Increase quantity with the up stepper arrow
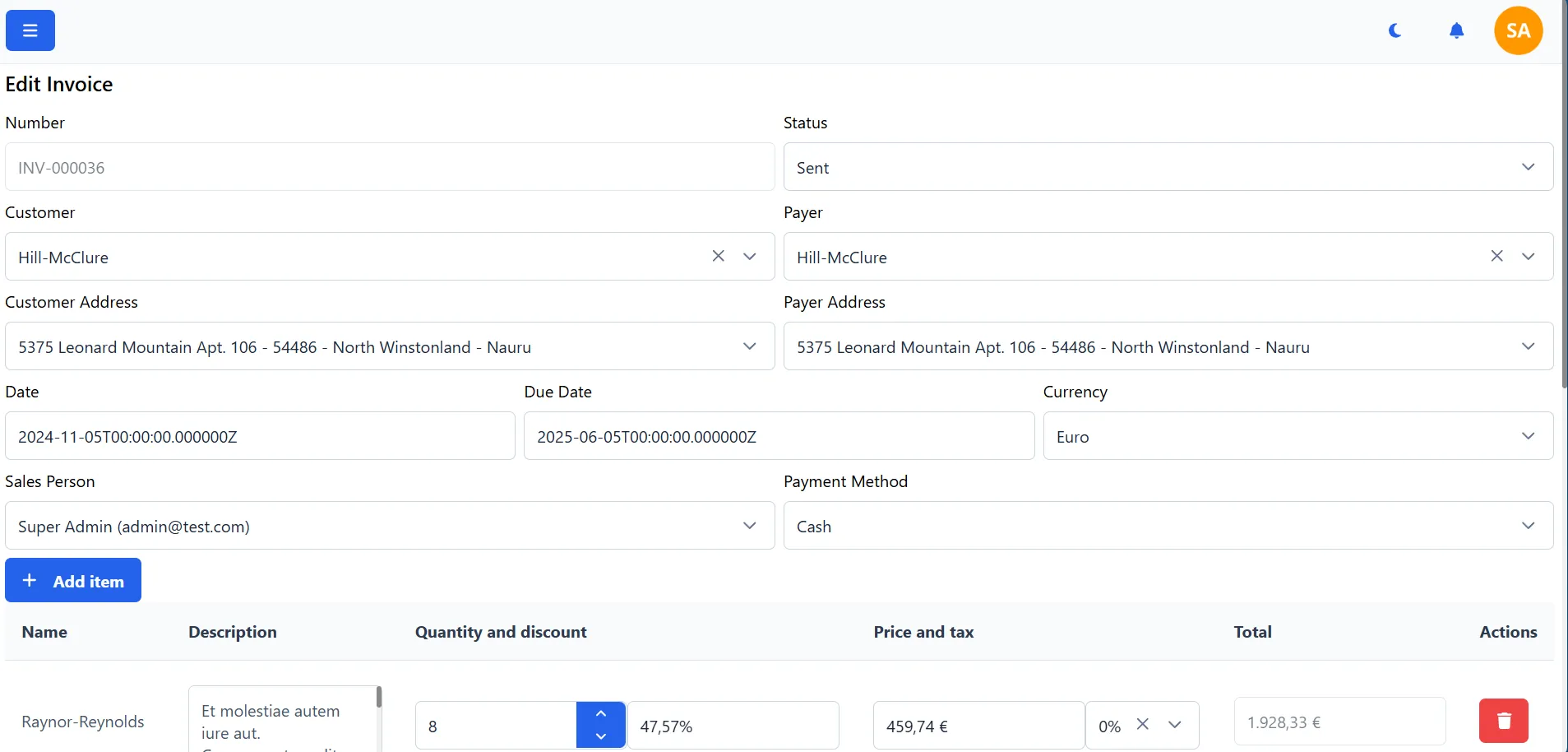This screenshot has width=1568, height=752. click(599, 713)
